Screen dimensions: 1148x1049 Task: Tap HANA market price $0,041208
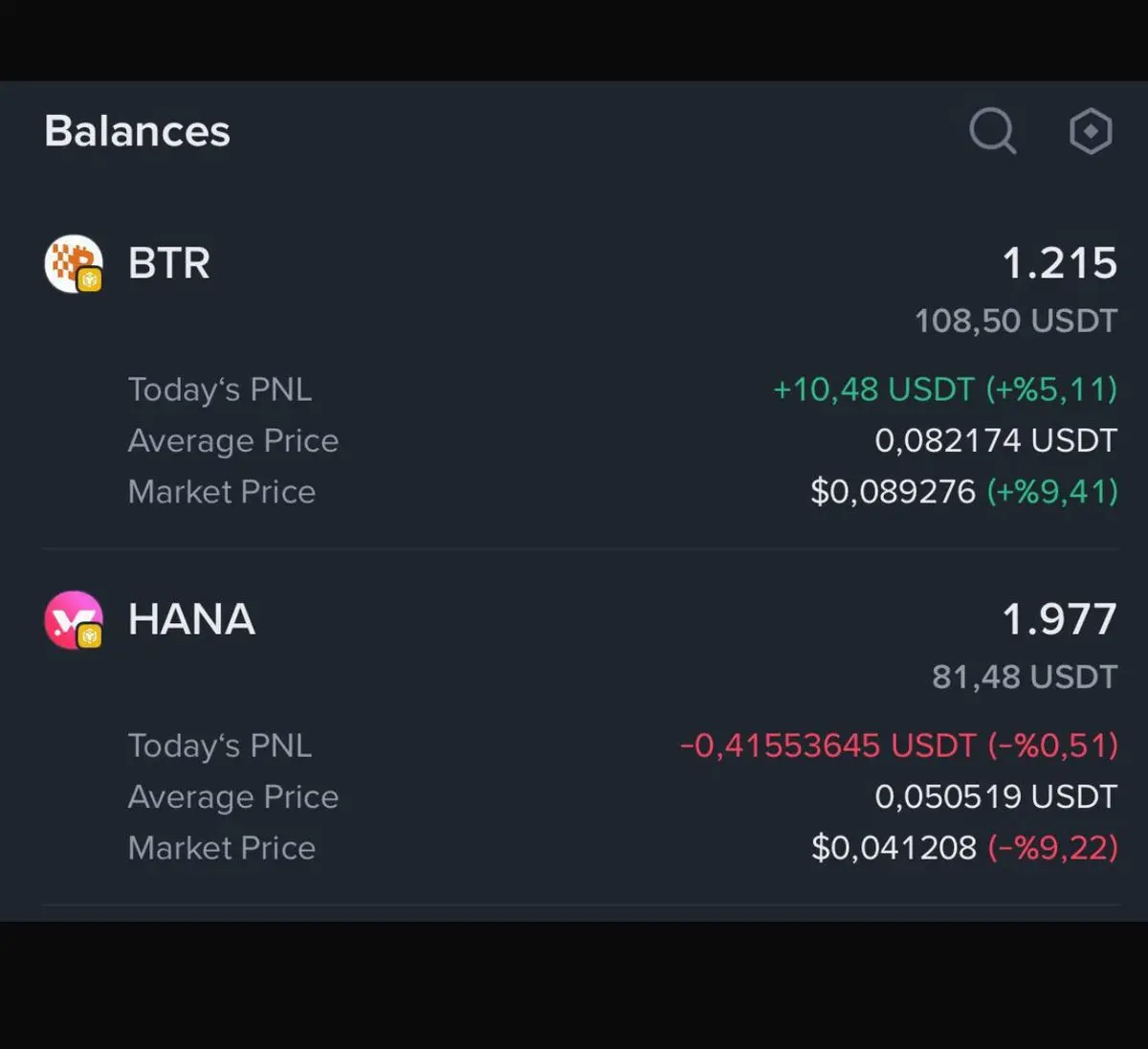click(x=894, y=848)
